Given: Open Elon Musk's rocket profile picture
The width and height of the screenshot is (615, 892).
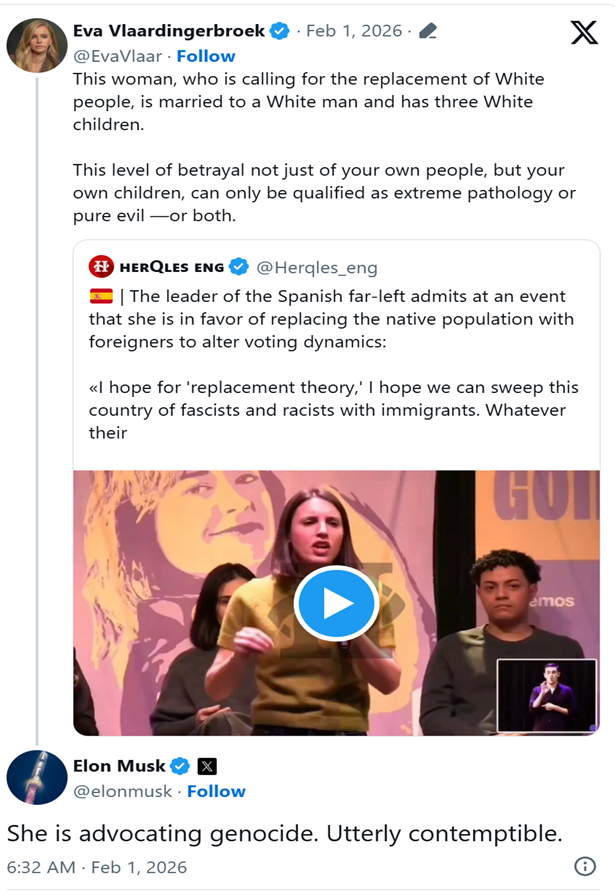Looking at the screenshot, I should tap(37, 777).
